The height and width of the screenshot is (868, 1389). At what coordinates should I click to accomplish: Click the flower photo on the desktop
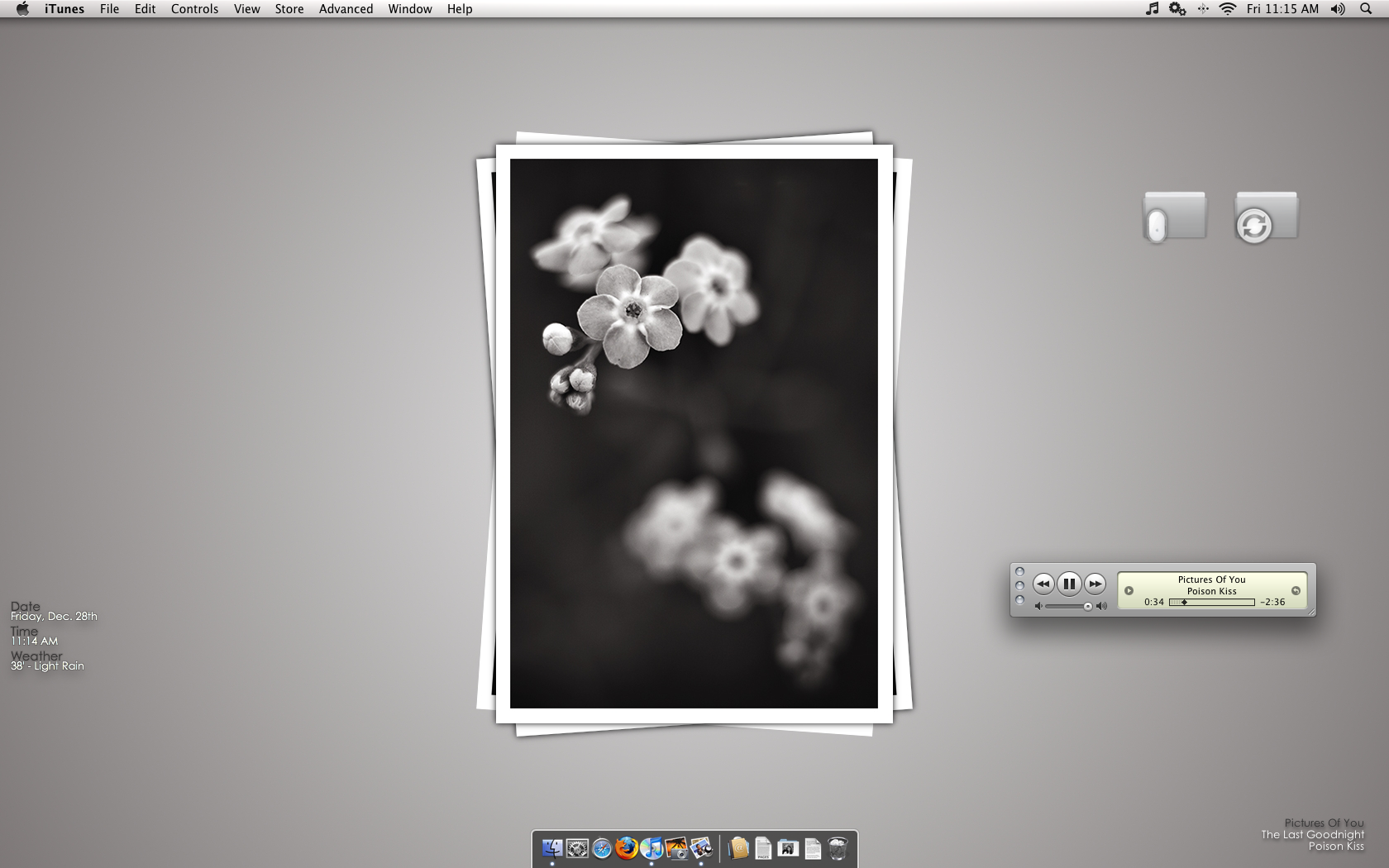tap(694, 433)
